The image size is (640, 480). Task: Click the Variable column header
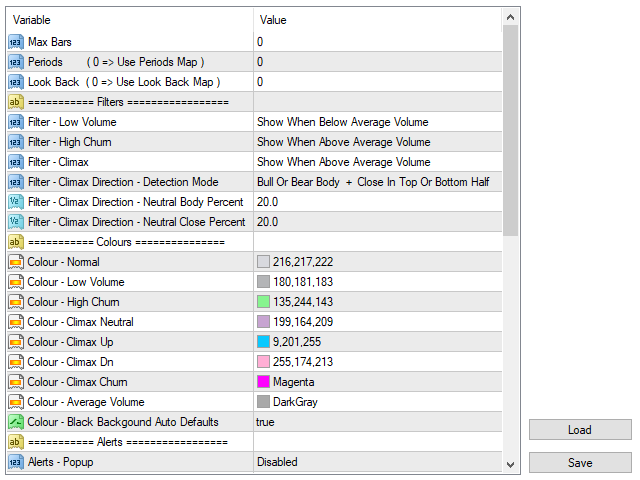tap(130, 20)
